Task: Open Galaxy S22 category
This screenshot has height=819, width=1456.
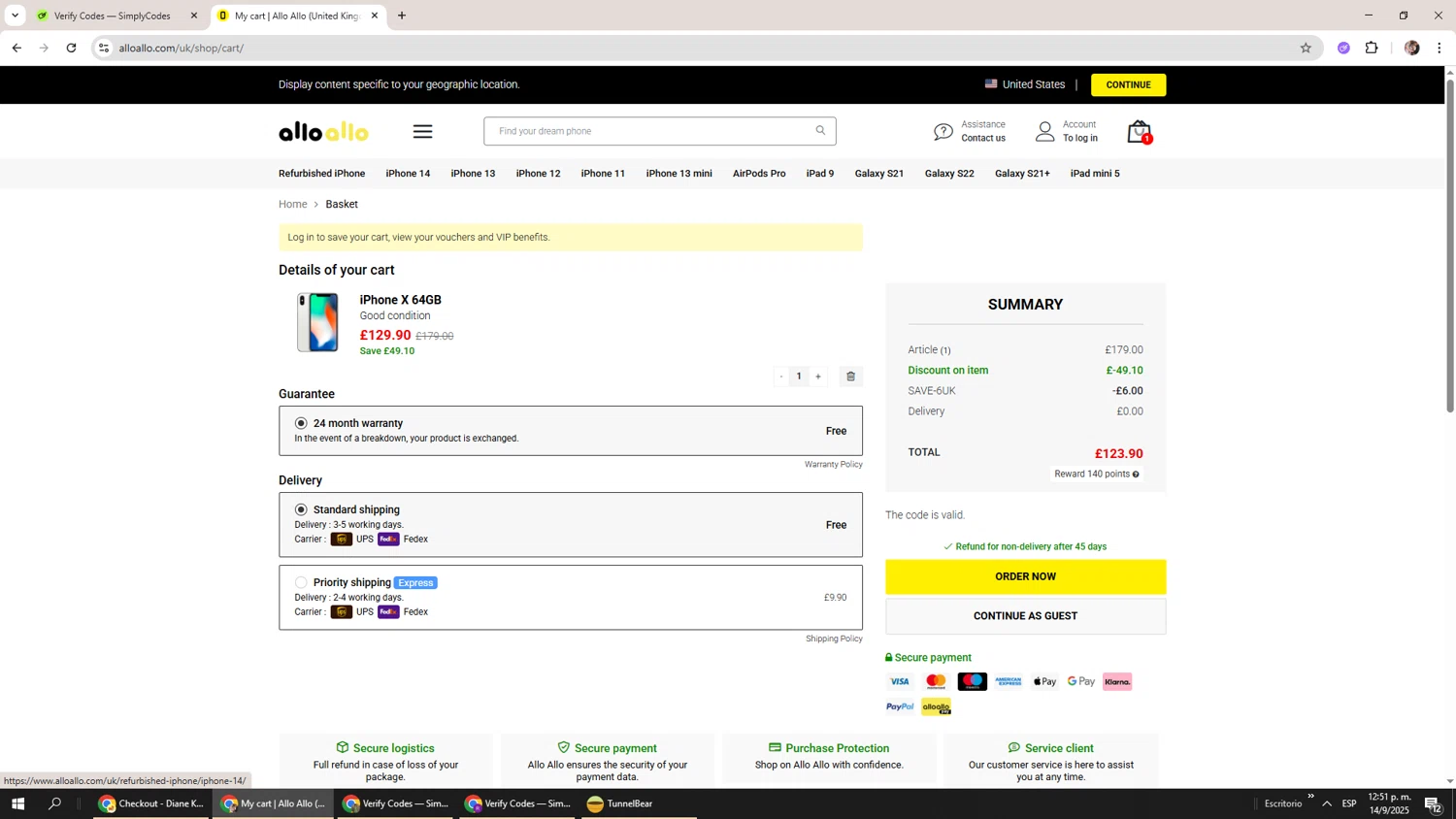Action: (x=949, y=174)
